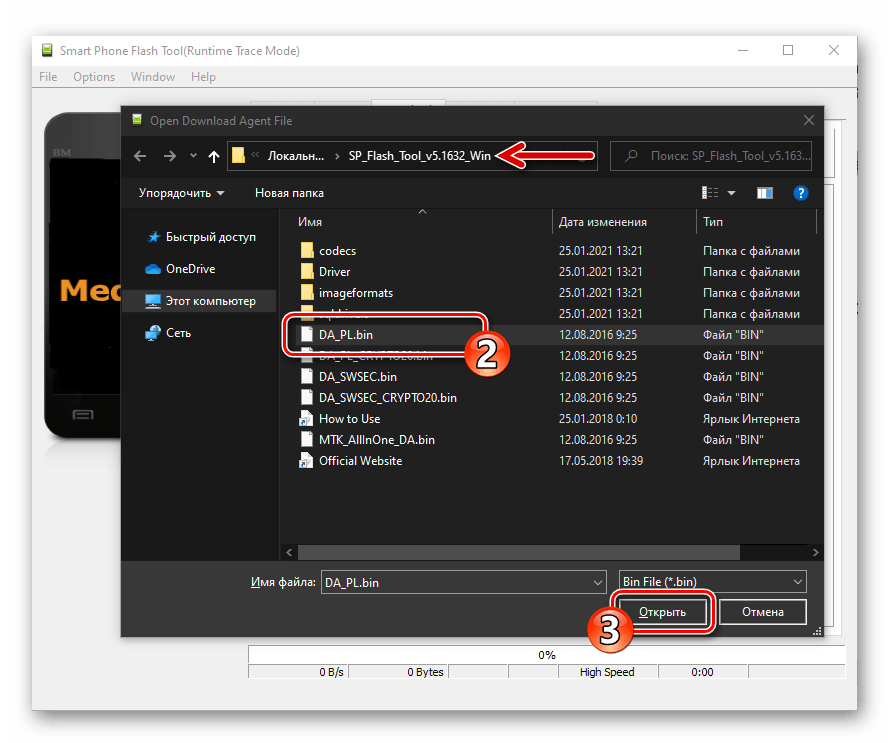Click type Ярлык Интернета in Official Website row
Screen dimensions: 890x743
click(x=751, y=460)
